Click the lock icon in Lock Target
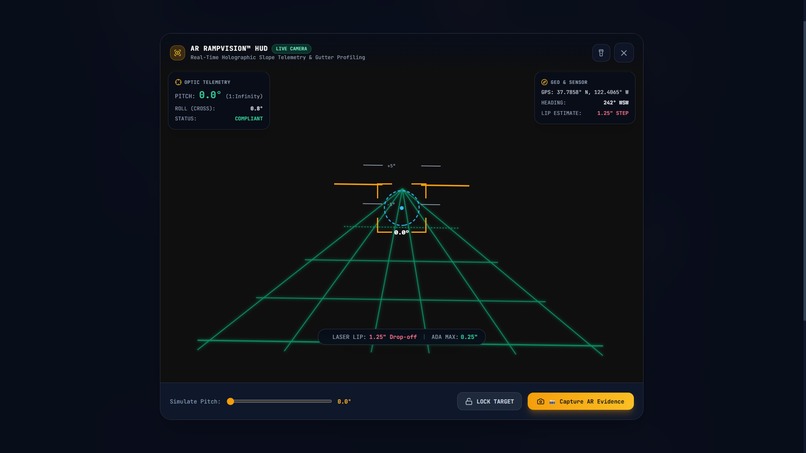This screenshot has height=453, width=806. [469, 402]
